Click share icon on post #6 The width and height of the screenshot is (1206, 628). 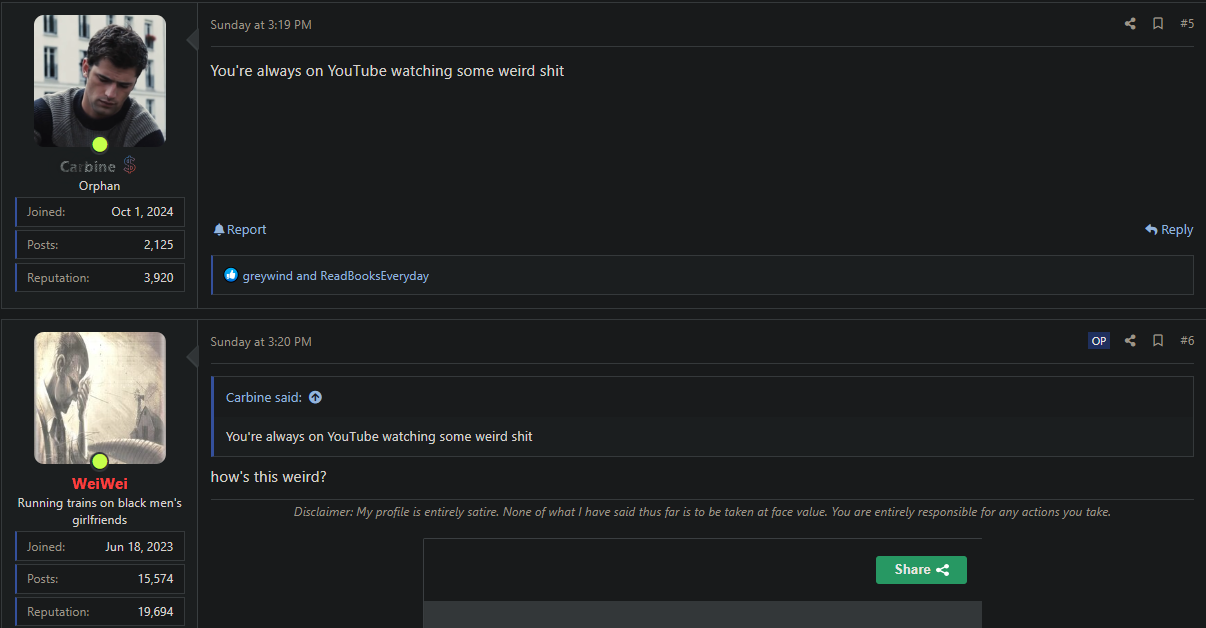tap(1130, 341)
